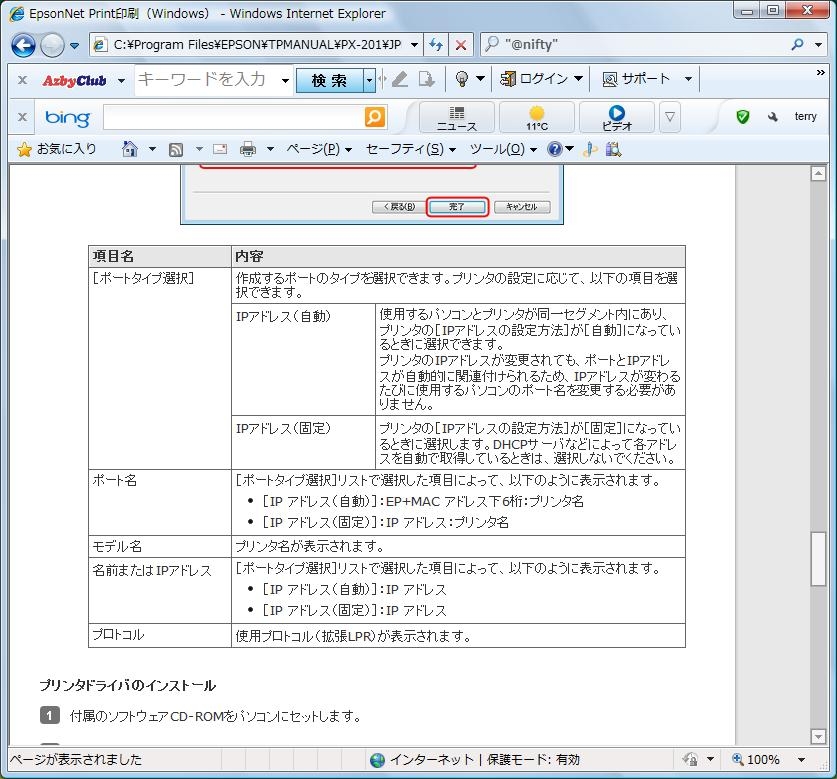837x779 pixels.
Task: Open the AzbyClub logo dropdown arrow
Action: (x=121, y=80)
